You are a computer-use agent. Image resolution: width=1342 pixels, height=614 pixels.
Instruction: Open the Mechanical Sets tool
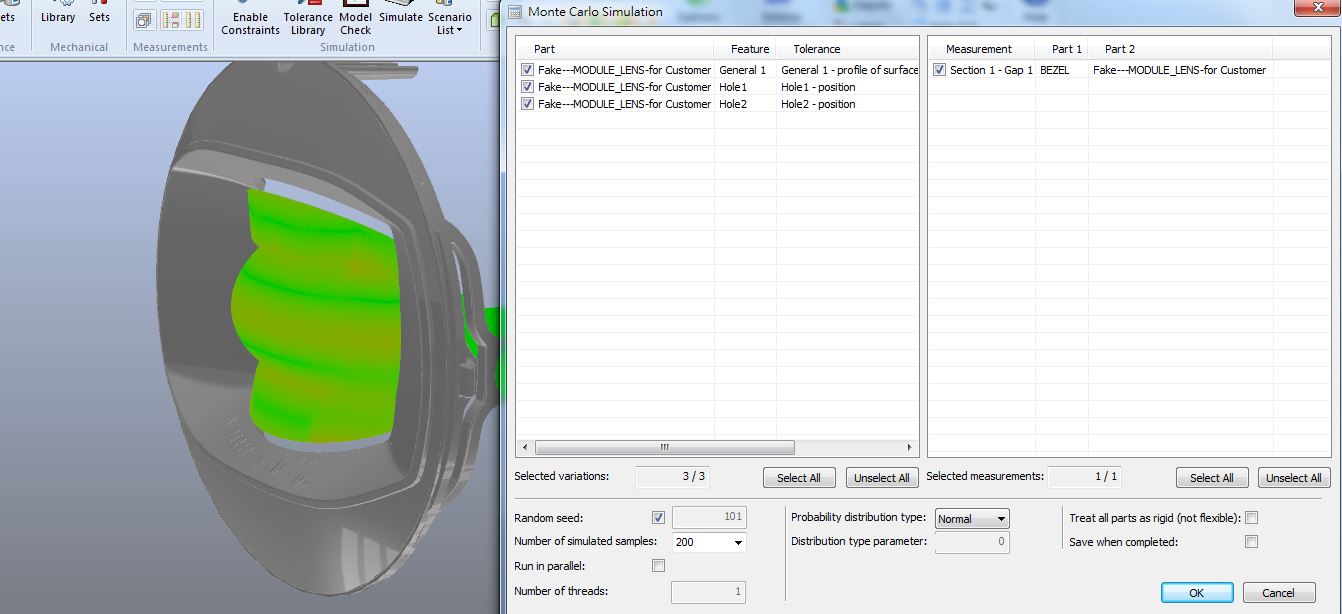click(x=100, y=13)
